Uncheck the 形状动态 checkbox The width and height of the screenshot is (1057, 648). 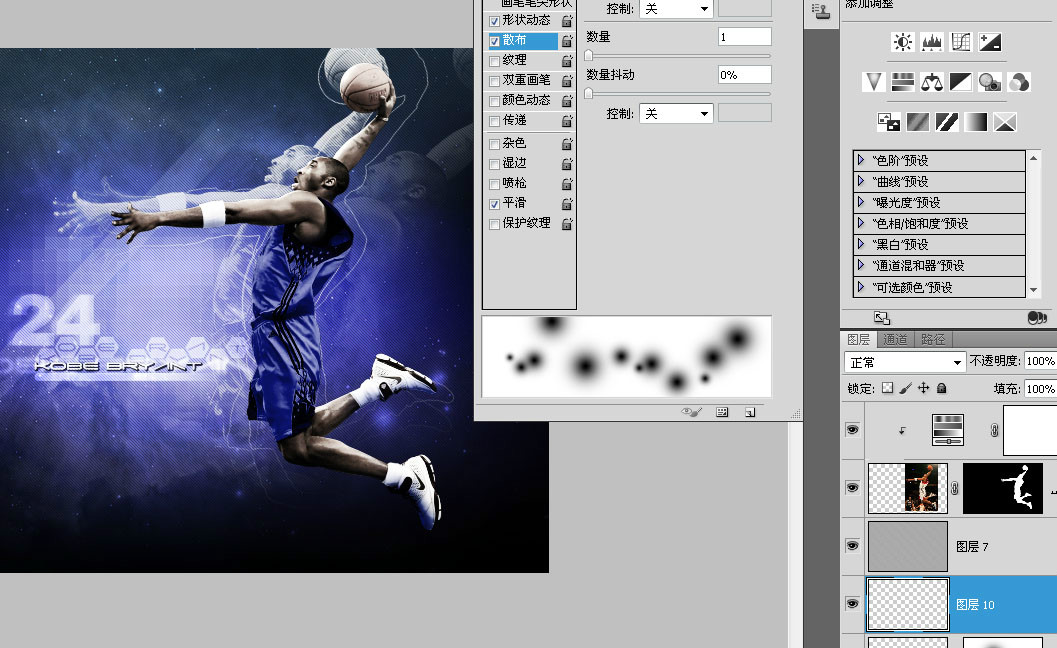pyautogui.click(x=494, y=22)
